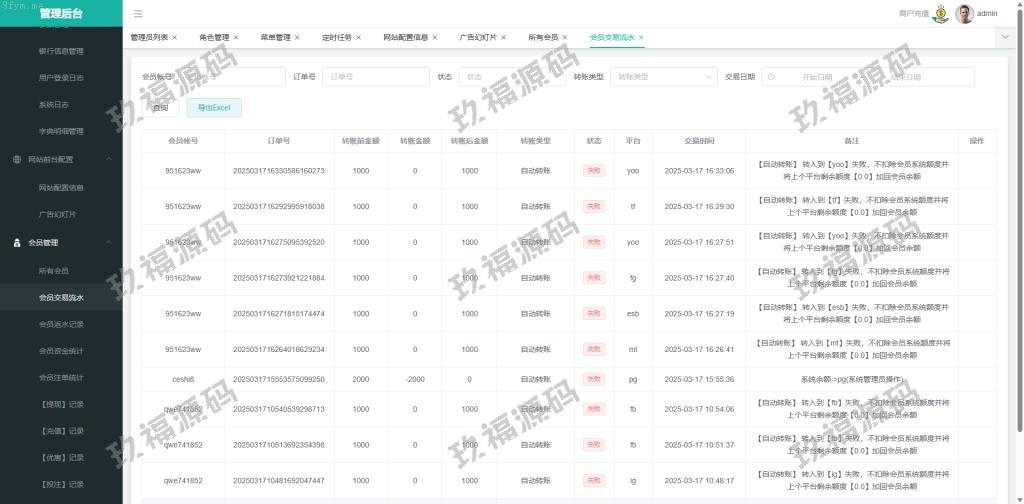
Task: Expand the tab list dropdown arrow
Action: [1005, 36]
